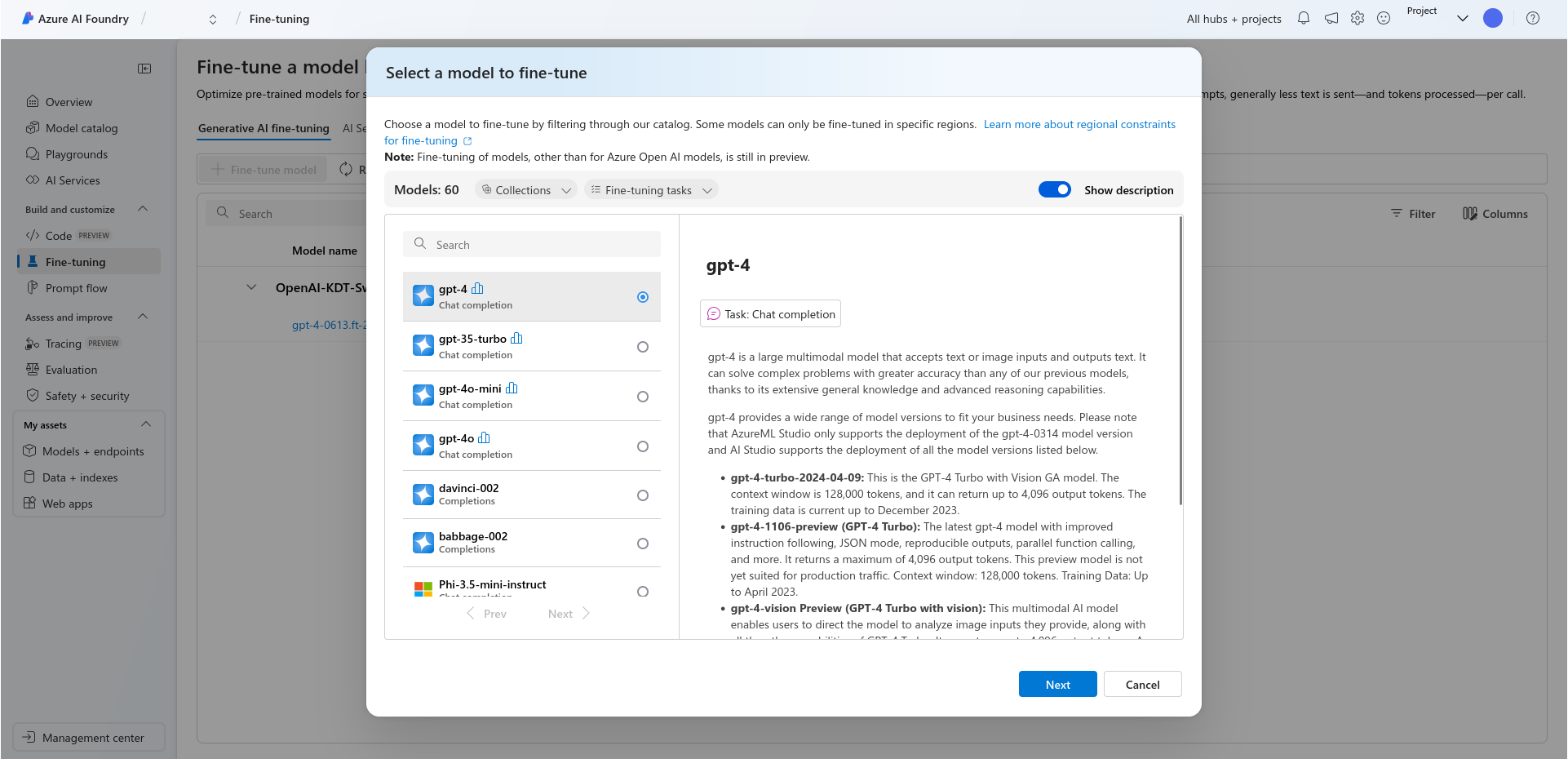Open the Project dropdown chevron
1568x759 pixels.
pyautogui.click(x=1463, y=18)
